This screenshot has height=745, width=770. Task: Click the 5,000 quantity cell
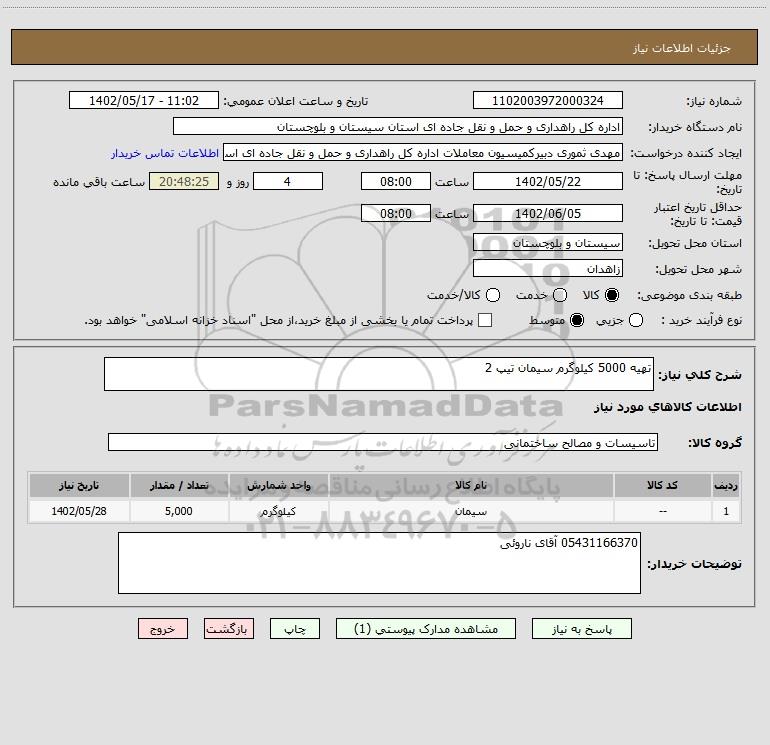coord(179,511)
